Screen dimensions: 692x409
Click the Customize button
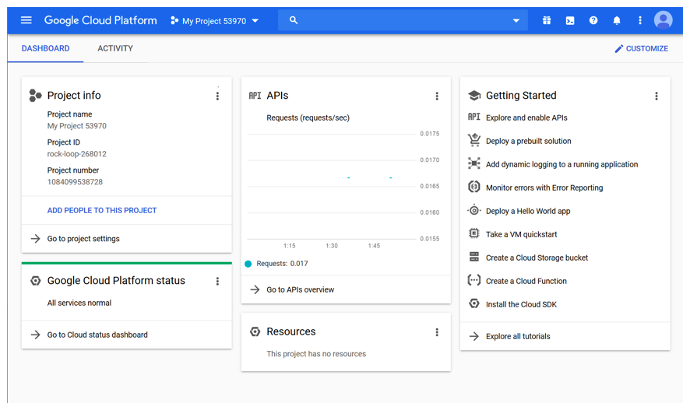pos(641,49)
